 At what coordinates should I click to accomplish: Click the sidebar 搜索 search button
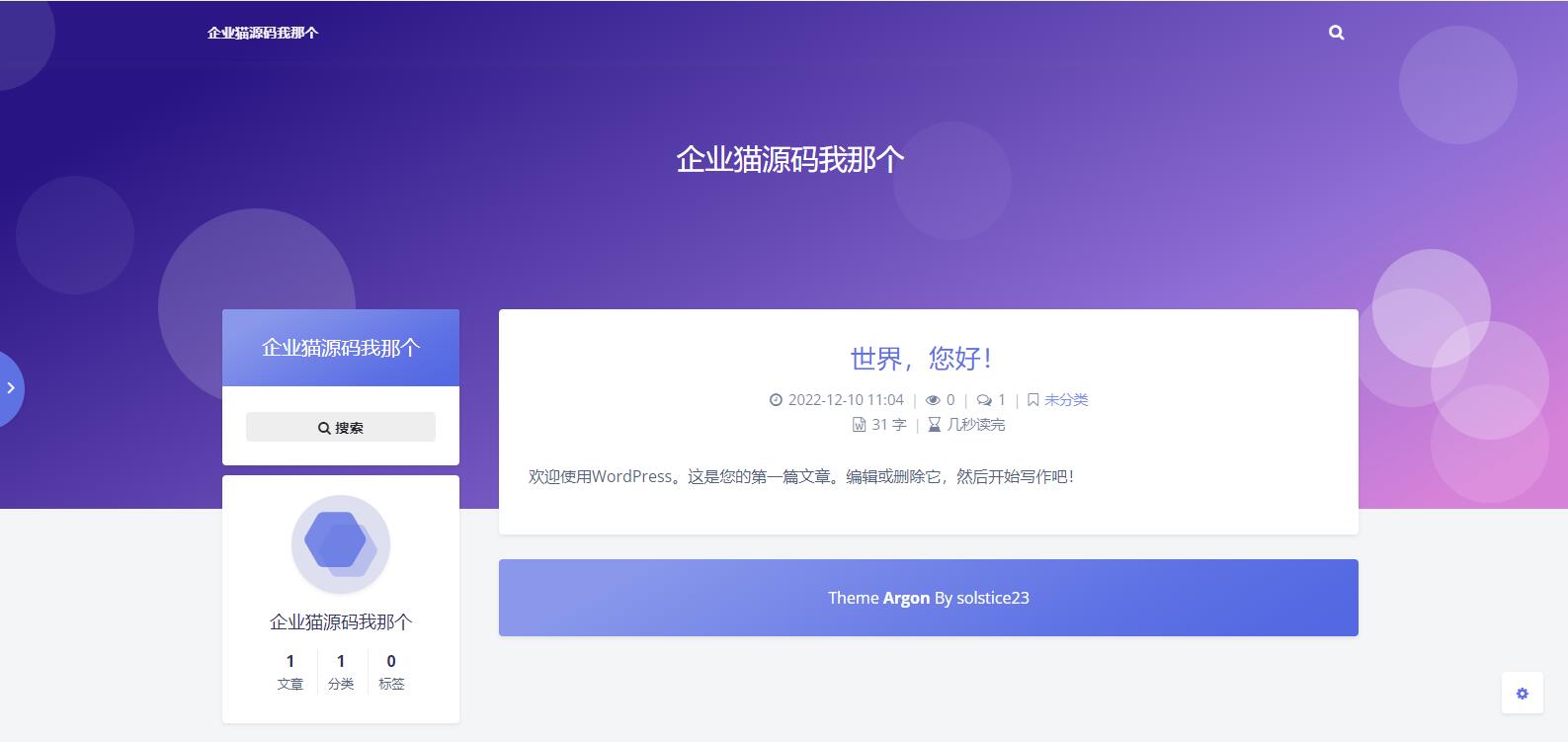[x=341, y=427]
